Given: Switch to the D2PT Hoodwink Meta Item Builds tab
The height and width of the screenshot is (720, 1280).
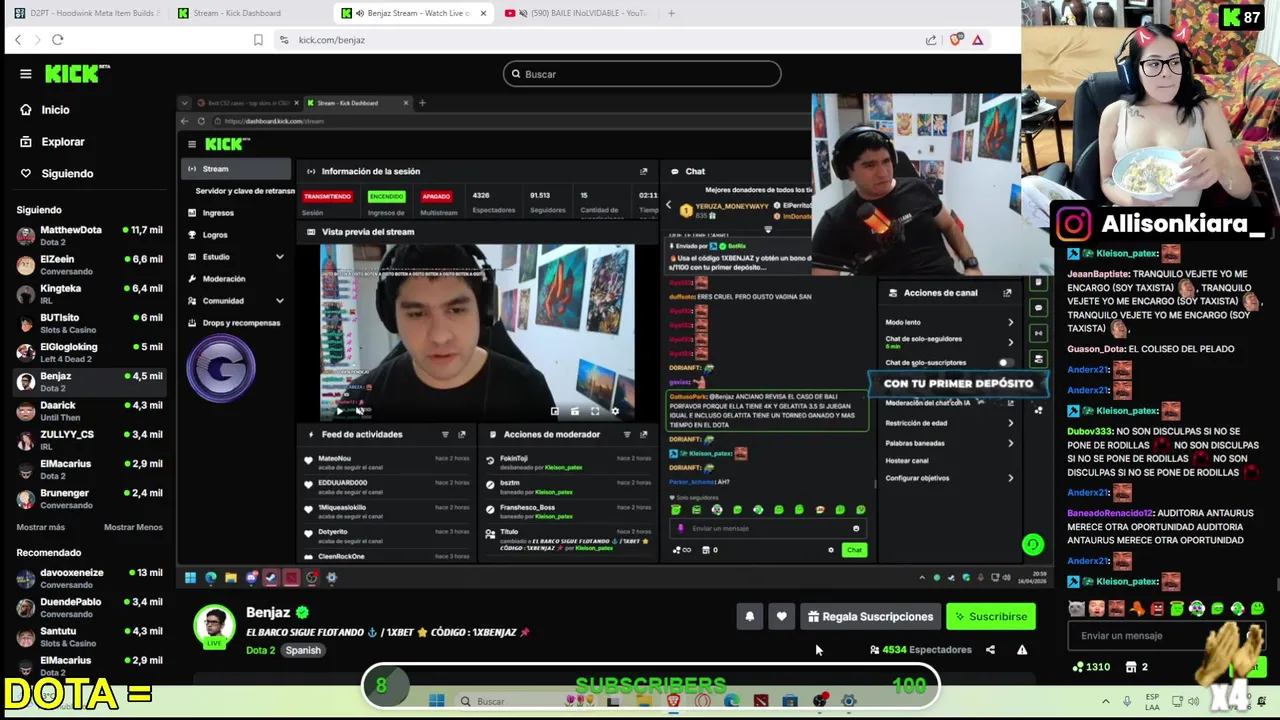Looking at the screenshot, I should coord(85,13).
